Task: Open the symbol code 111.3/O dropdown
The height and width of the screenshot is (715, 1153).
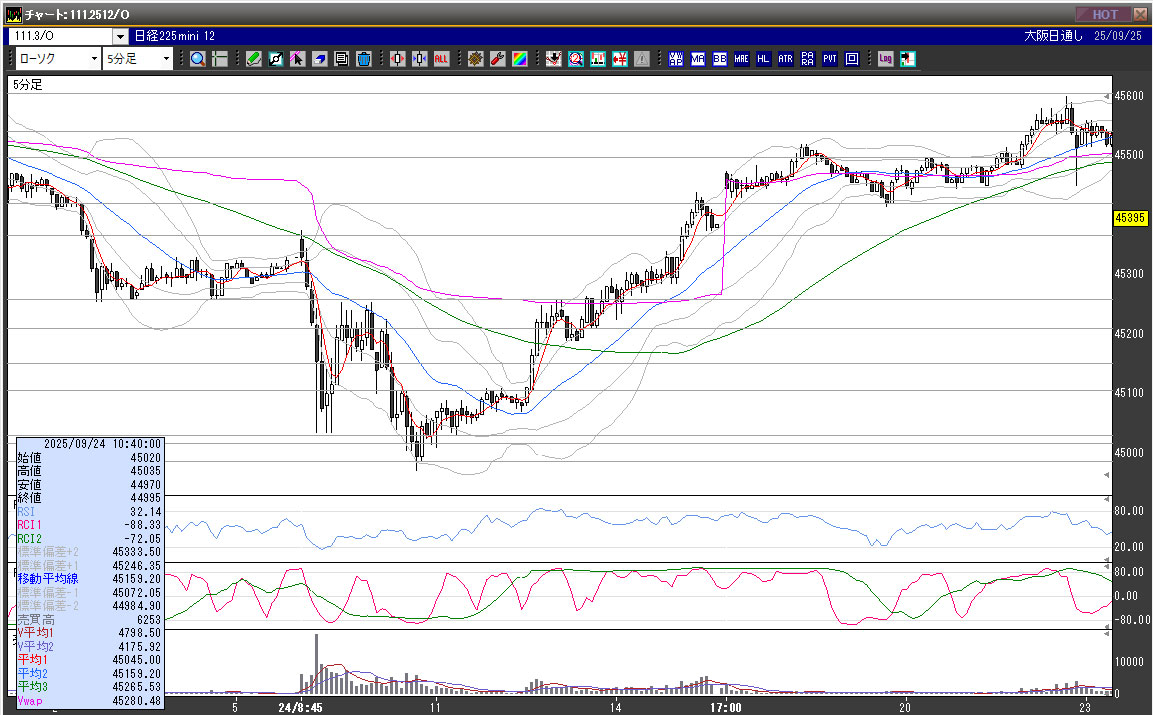Action: [x=119, y=36]
